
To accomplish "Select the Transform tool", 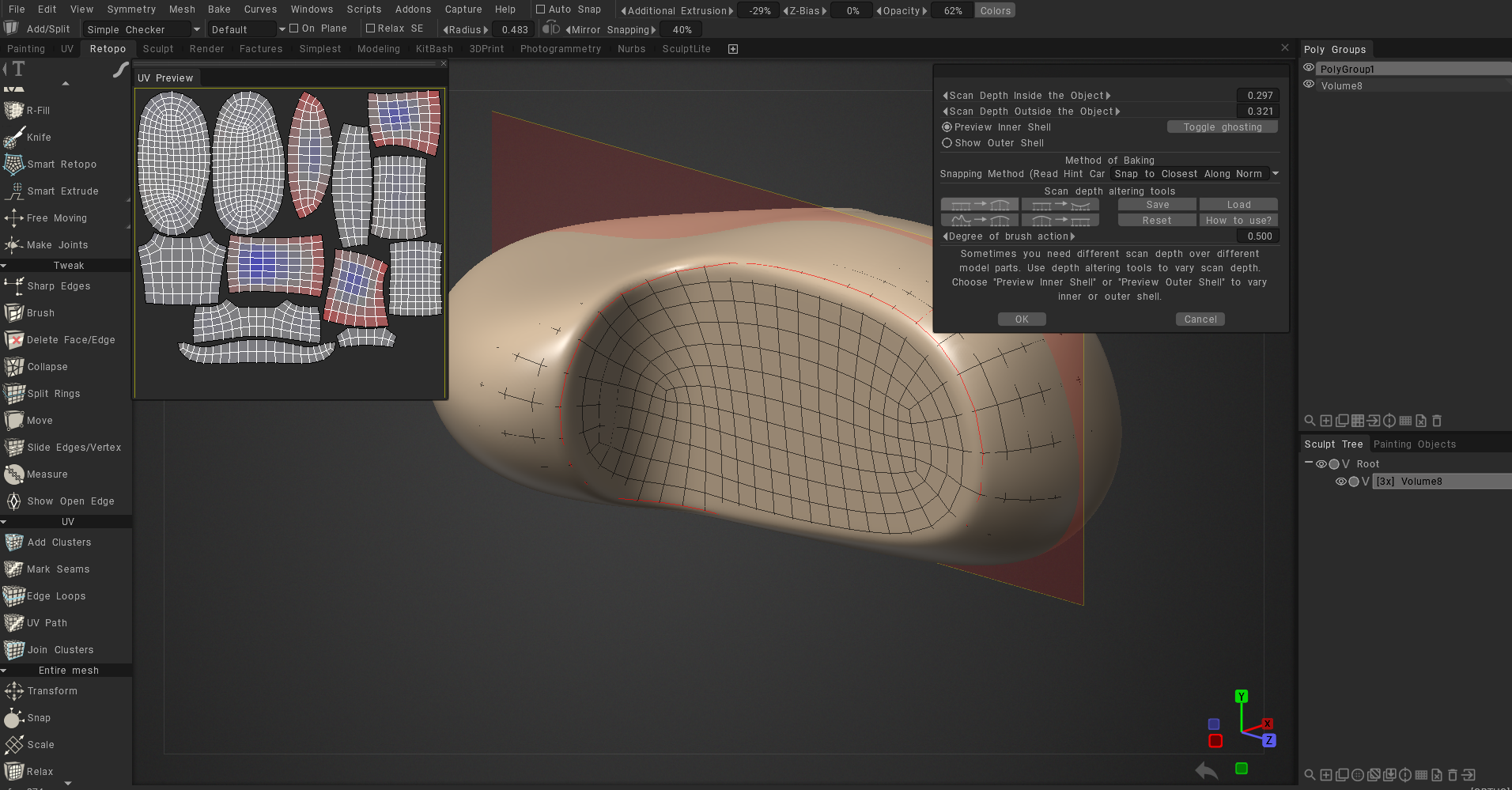I will [x=52, y=691].
